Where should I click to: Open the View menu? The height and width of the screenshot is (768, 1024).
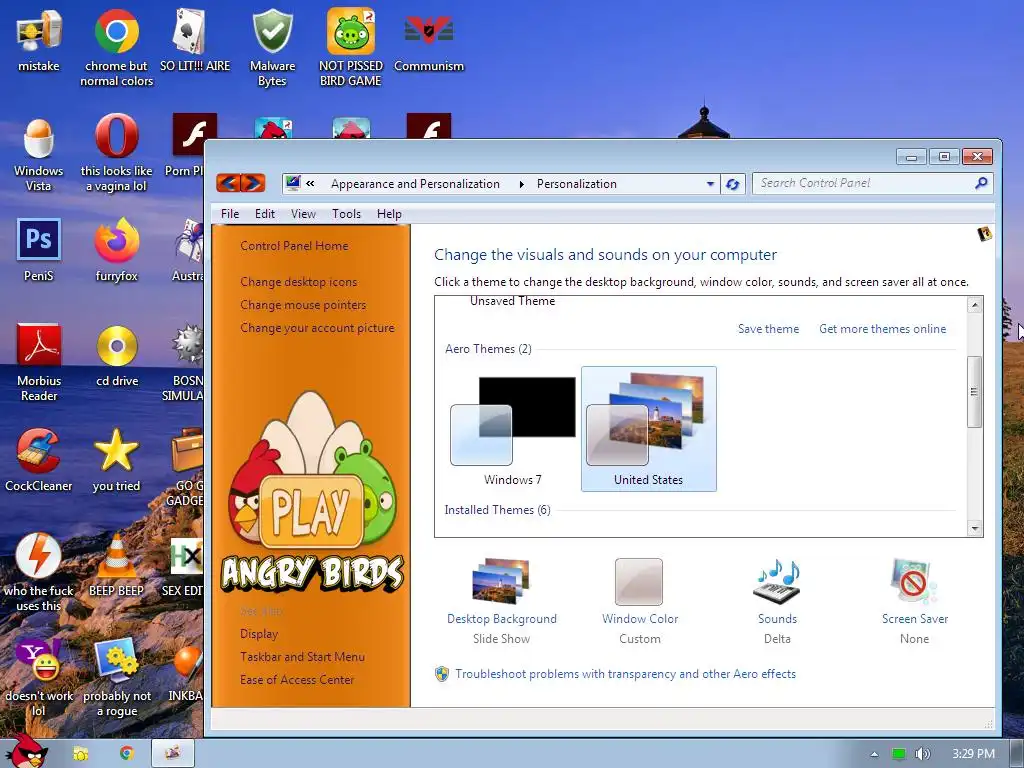(x=303, y=214)
